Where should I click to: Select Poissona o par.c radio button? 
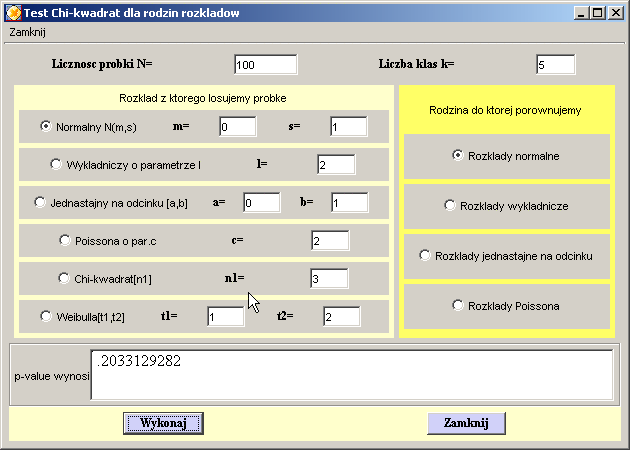tap(66, 240)
